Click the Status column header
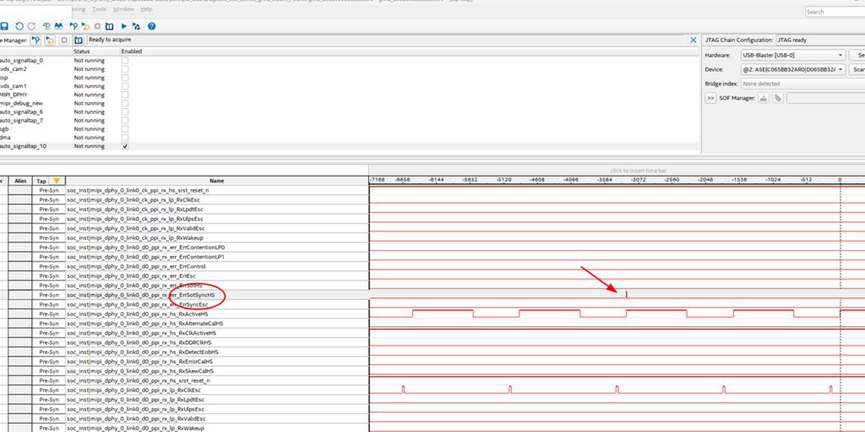865x432 pixels. pos(82,51)
